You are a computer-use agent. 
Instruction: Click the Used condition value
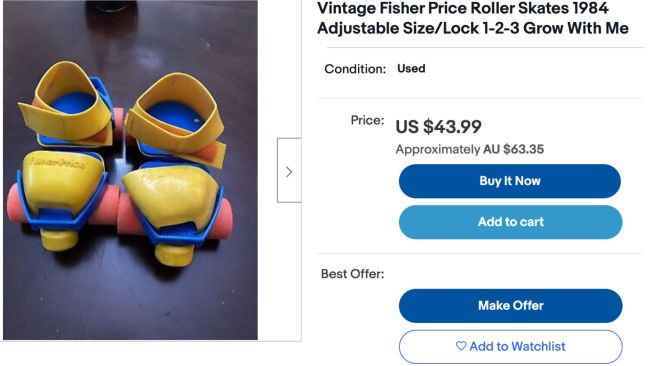click(x=411, y=68)
